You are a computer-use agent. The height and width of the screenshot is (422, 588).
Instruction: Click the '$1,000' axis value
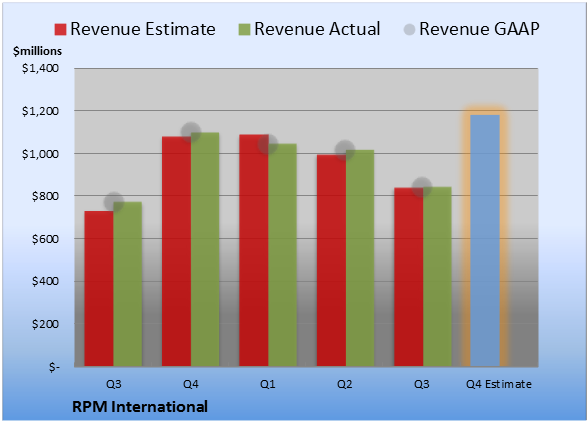pyautogui.click(x=40, y=154)
